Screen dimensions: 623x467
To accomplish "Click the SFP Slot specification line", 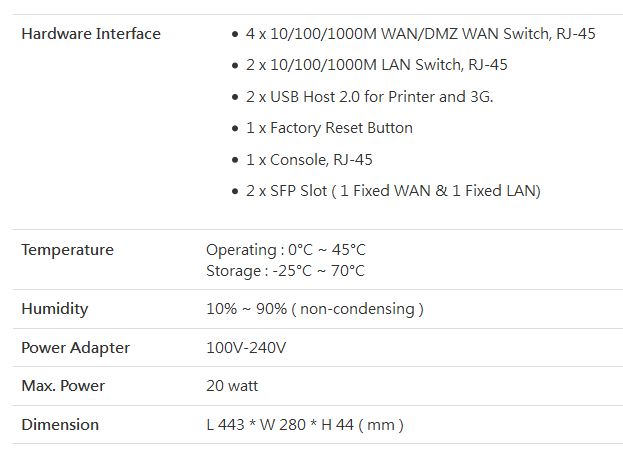I will (x=392, y=191).
